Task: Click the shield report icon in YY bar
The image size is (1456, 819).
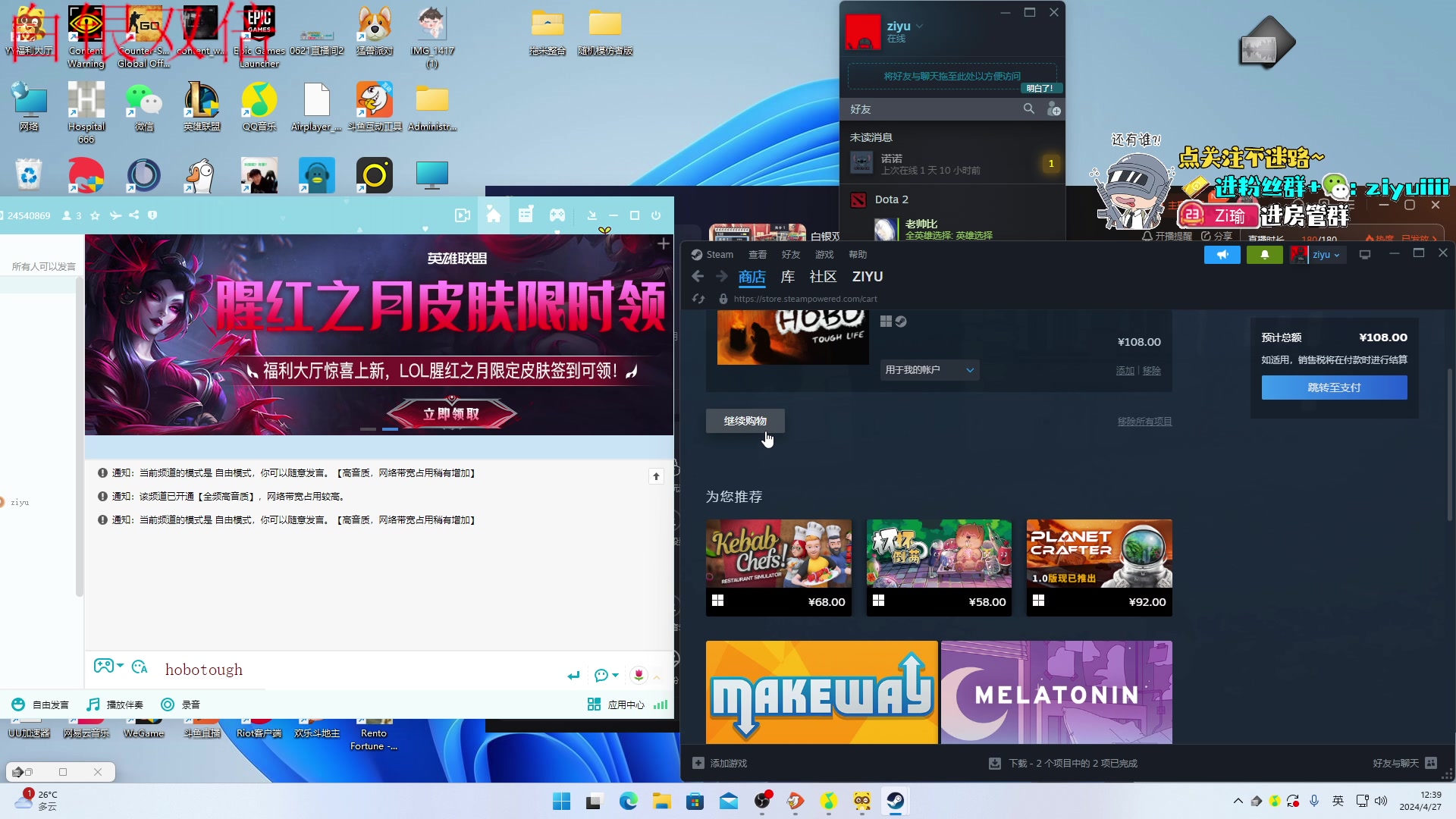Action: pyautogui.click(x=152, y=215)
